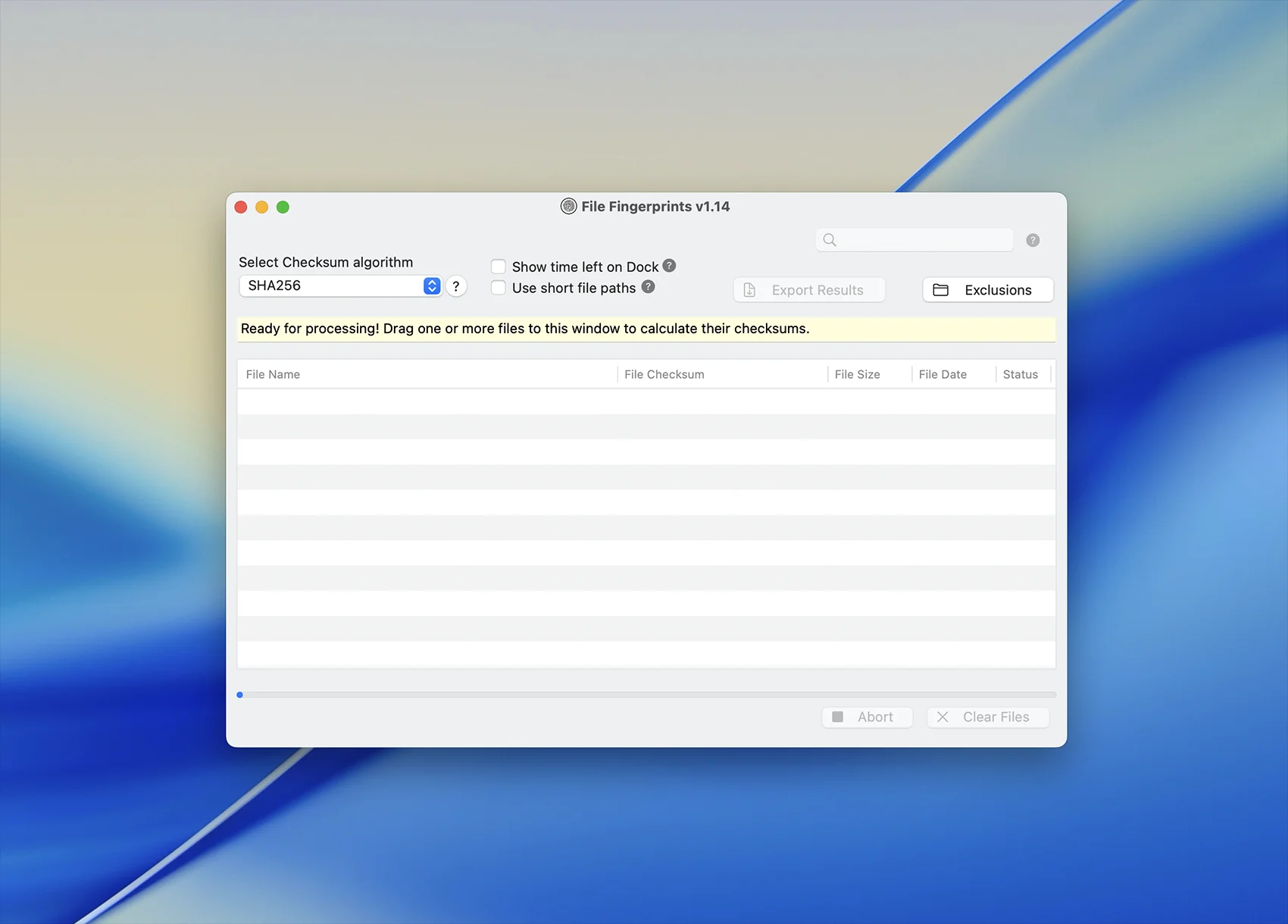Minimize the File Fingerprints window
Viewport: 1288px width, 924px height.
click(x=261, y=207)
